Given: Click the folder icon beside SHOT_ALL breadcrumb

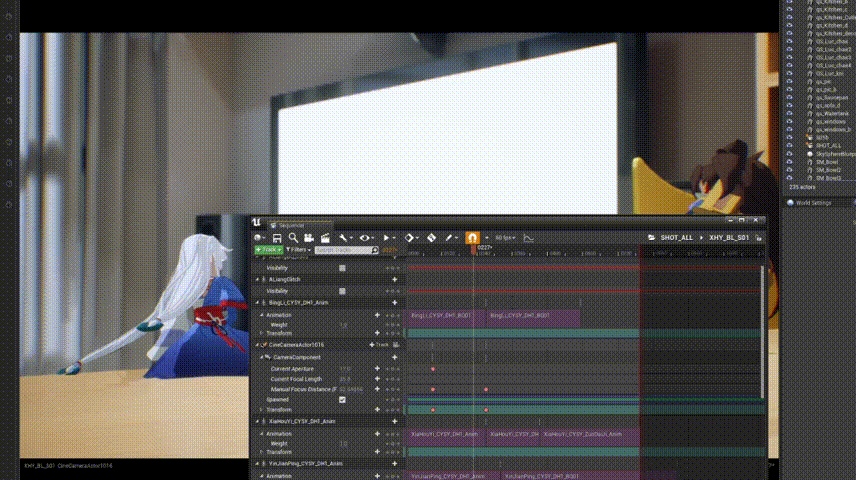Looking at the screenshot, I should click(651, 238).
